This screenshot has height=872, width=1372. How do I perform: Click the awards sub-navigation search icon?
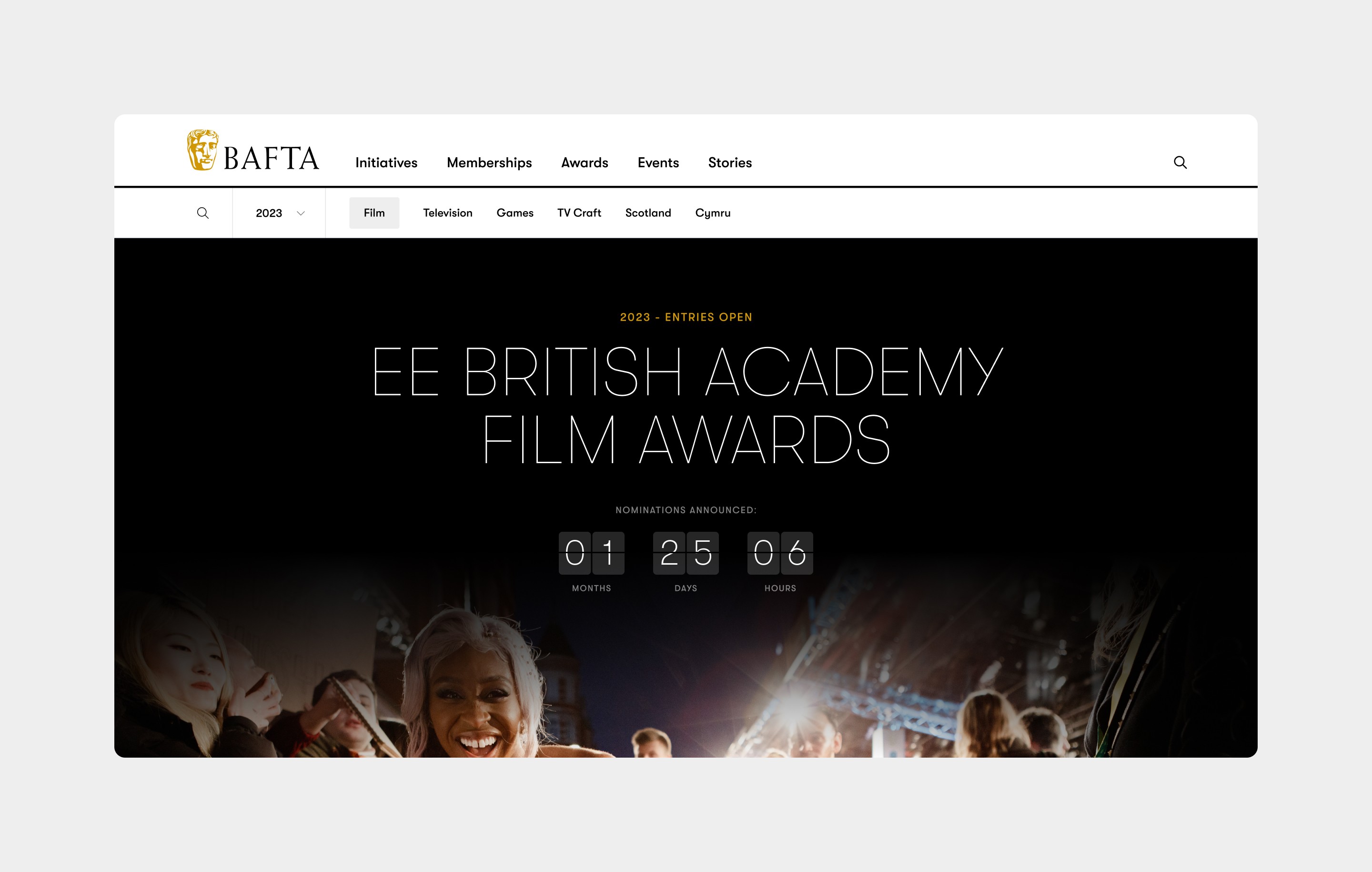tap(203, 213)
